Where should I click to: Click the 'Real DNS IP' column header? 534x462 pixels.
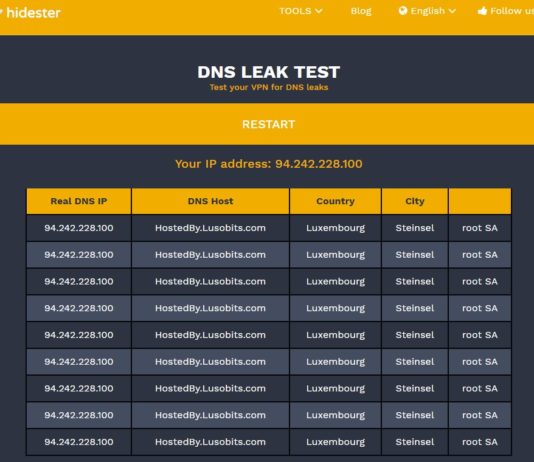point(79,201)
